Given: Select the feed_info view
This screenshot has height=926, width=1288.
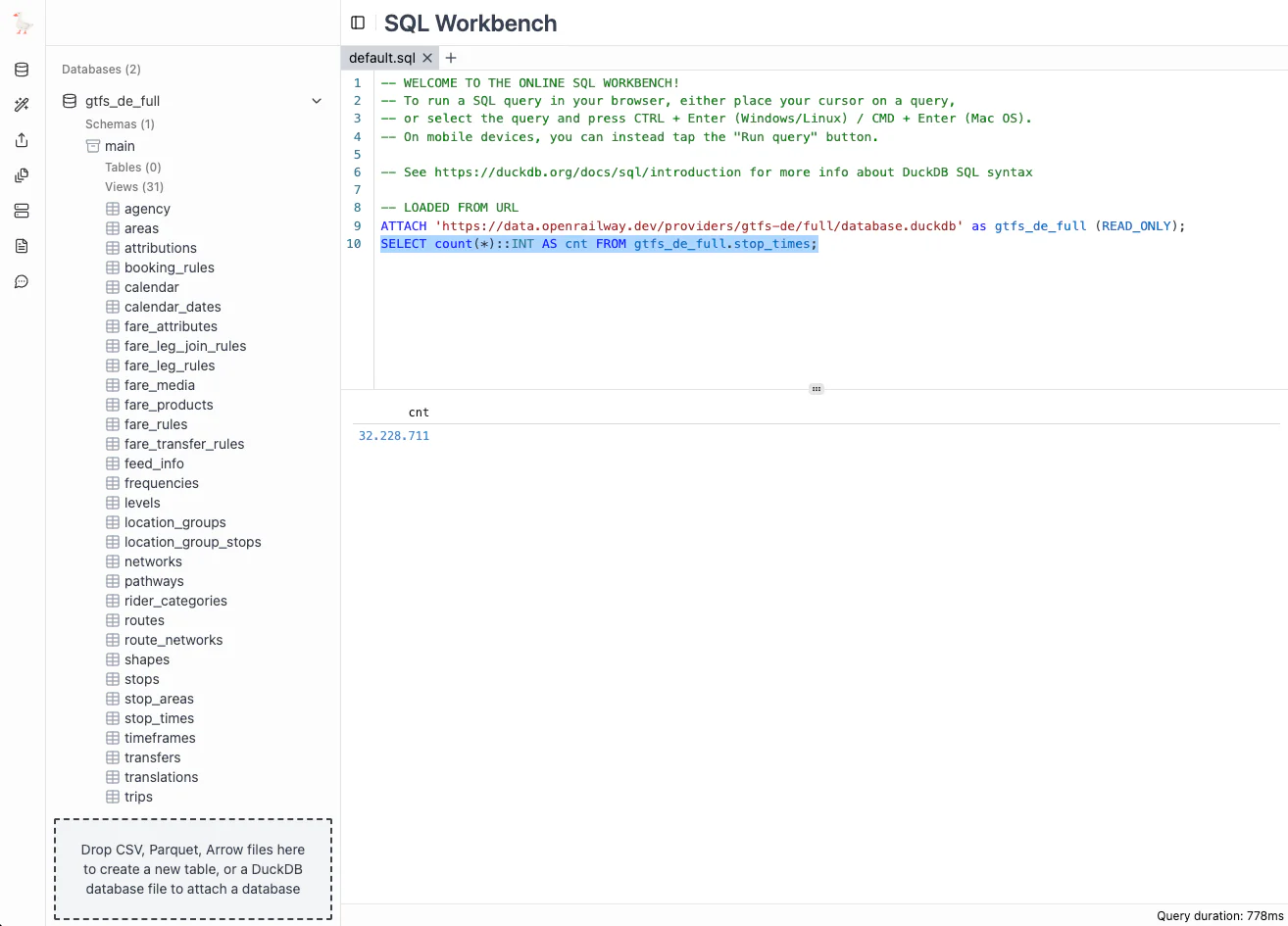Looking at the screenshot, I should click(154, 463).
